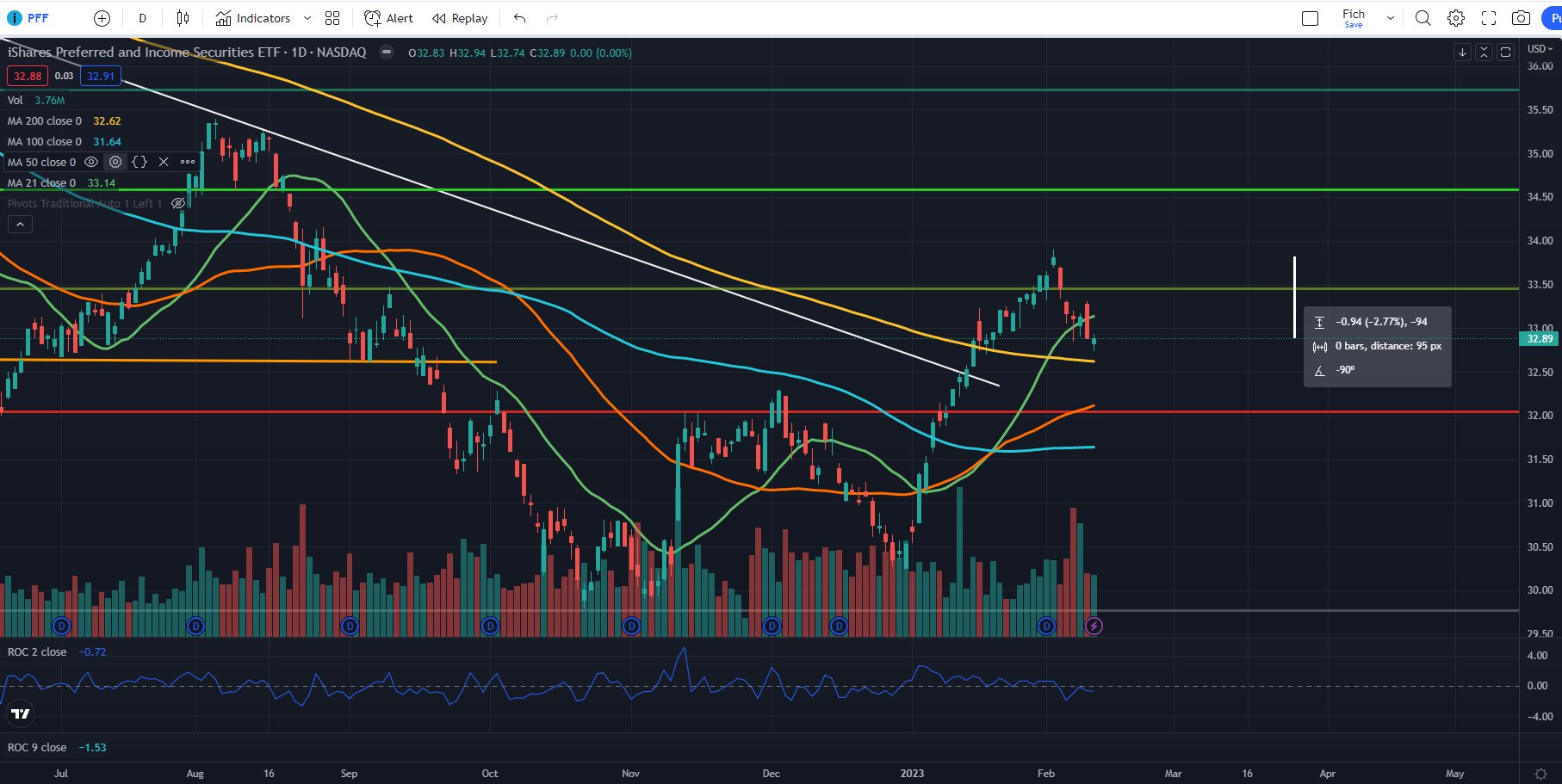Open the candlestick chart type menu
1562x784 pixels.
[x=183, y=18]
